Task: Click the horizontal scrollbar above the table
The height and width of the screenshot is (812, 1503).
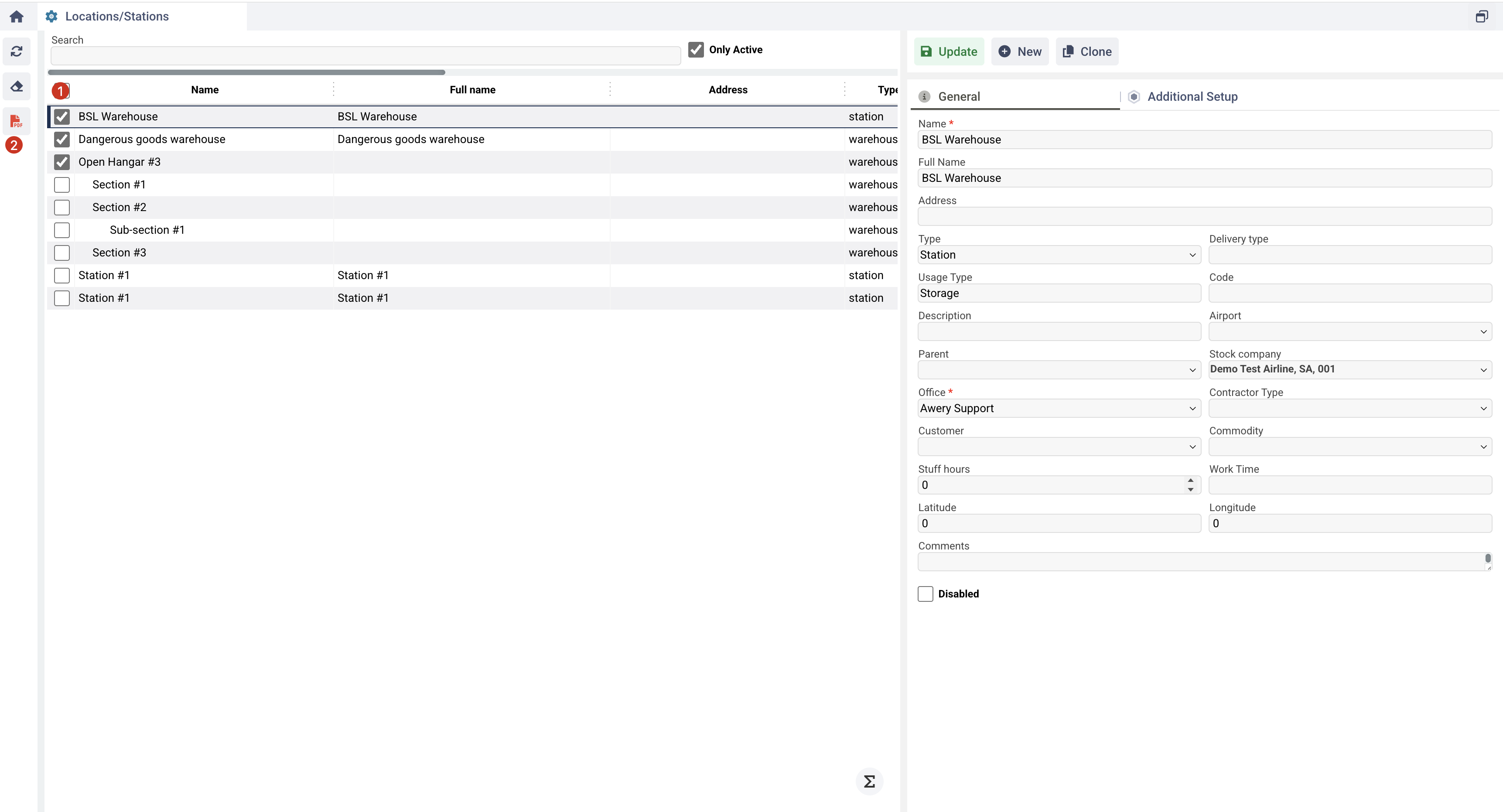Action: tap(246, 72)
